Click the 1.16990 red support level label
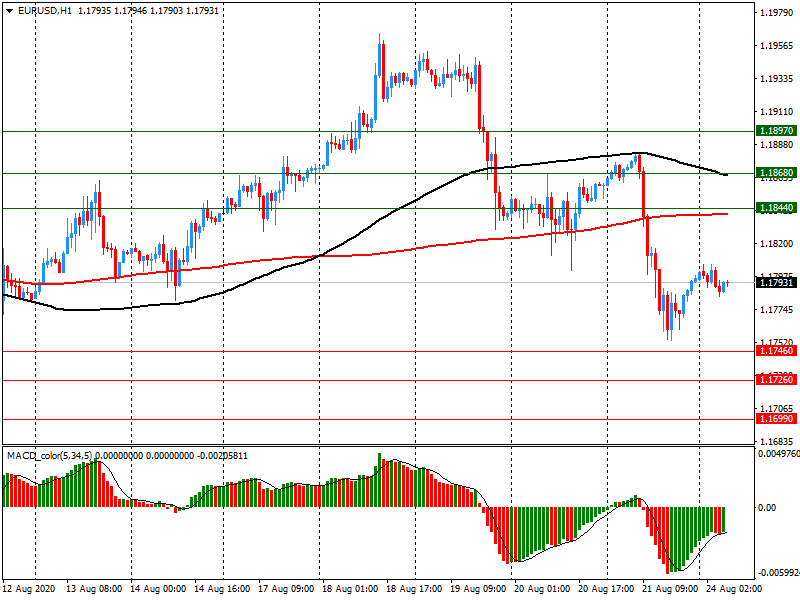The width and height of the screenshot is (800, 600). (776, 419)
